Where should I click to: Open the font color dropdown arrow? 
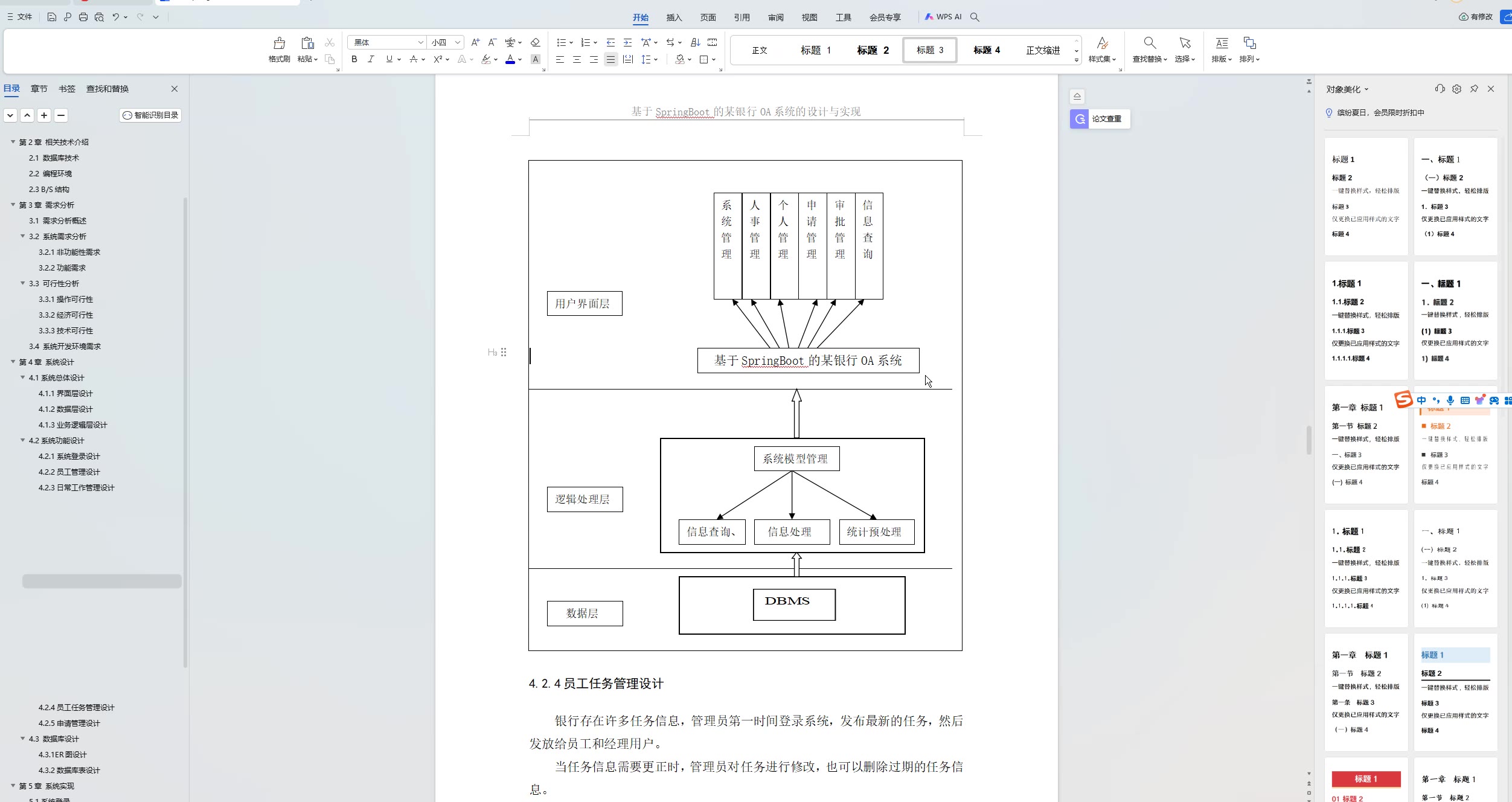(520, 60)
